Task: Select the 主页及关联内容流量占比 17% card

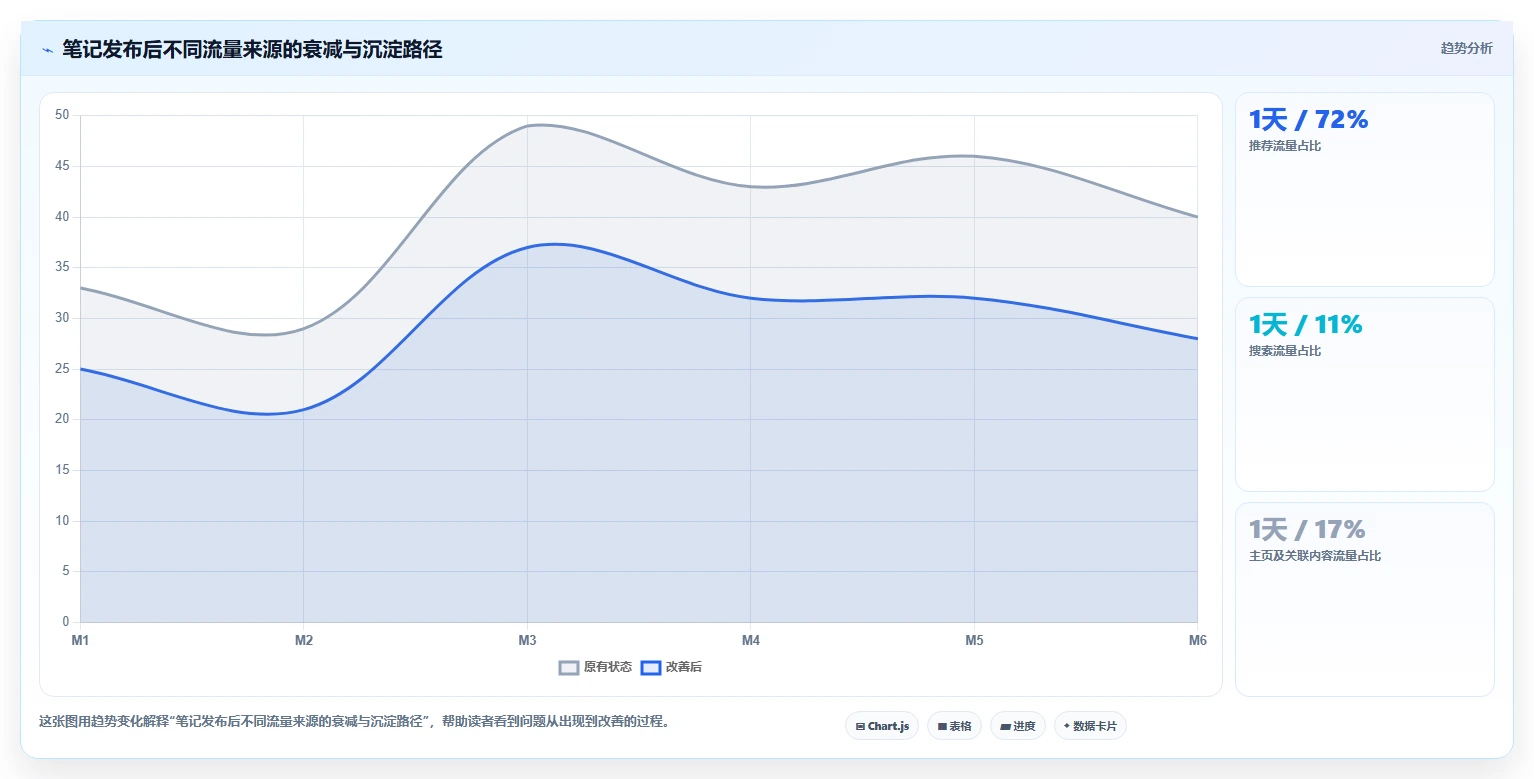Action: (x=1365, y=599)
